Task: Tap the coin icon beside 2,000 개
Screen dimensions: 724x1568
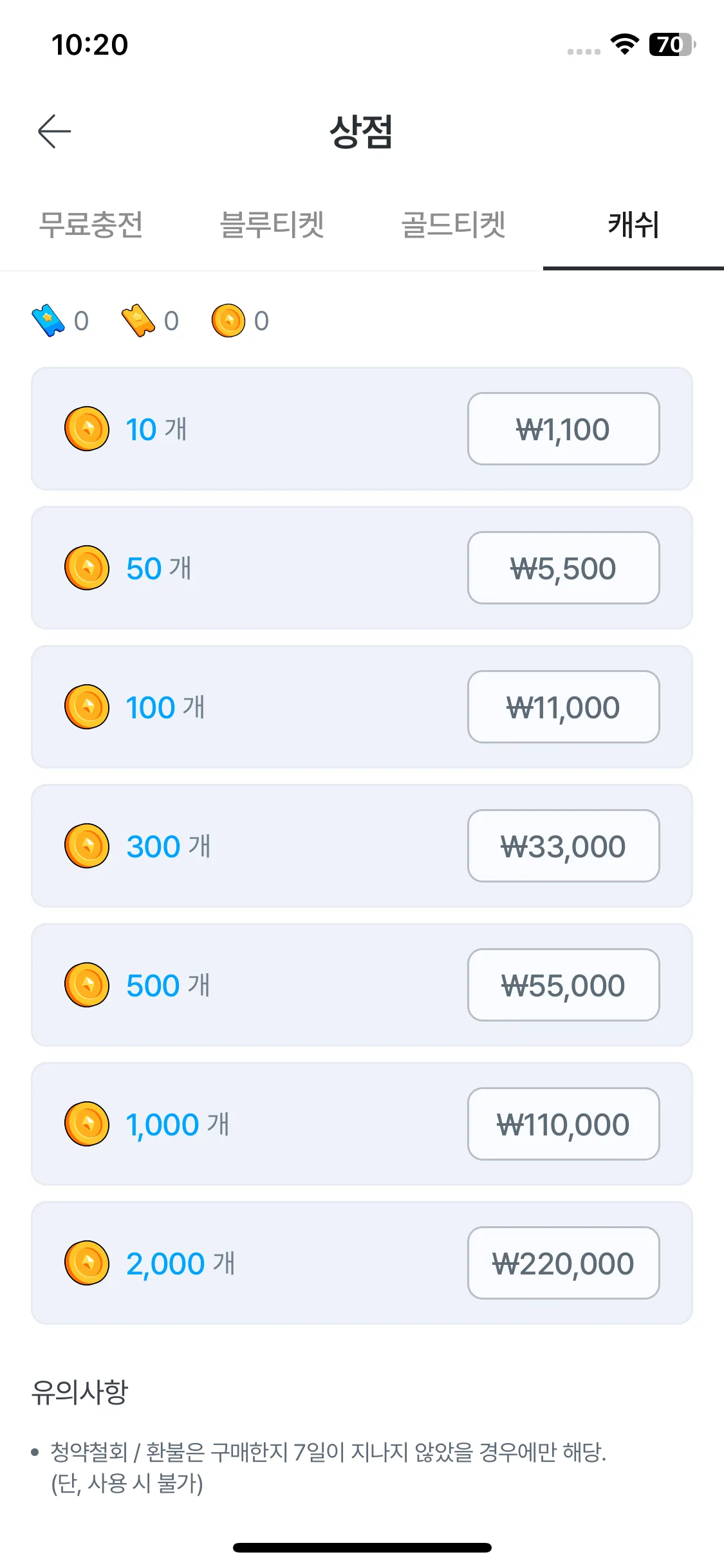Action: pyautogui.click(x=87, y=1263)
